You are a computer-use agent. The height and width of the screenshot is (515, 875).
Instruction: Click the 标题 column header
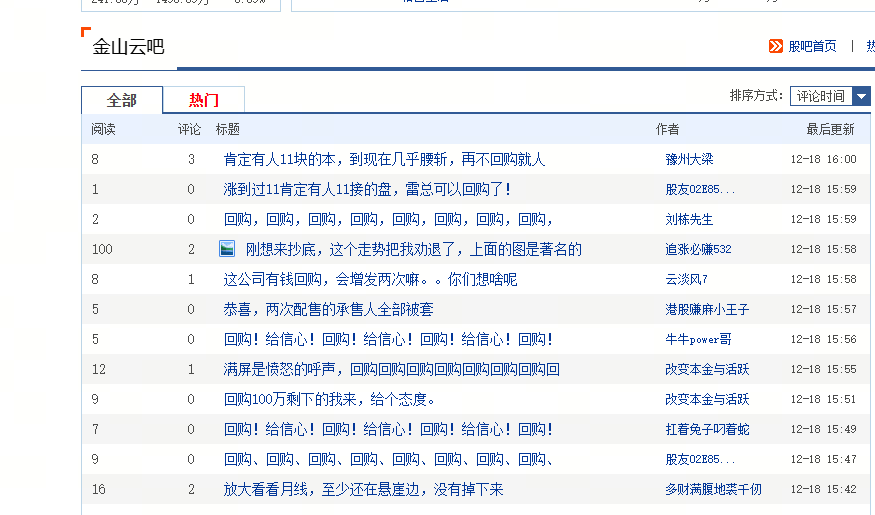tap(228, 129)
